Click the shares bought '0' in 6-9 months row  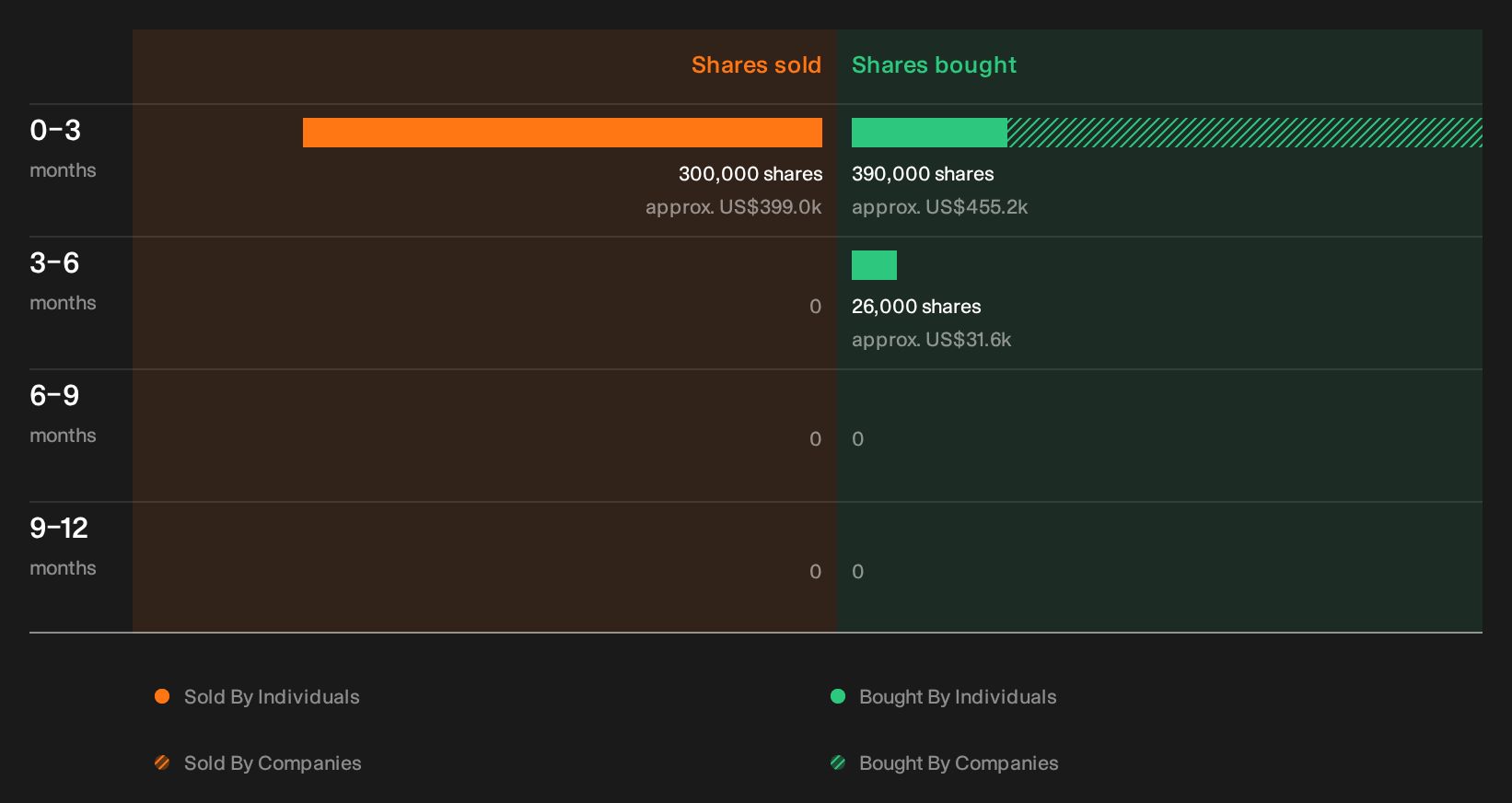pos(857,439)
